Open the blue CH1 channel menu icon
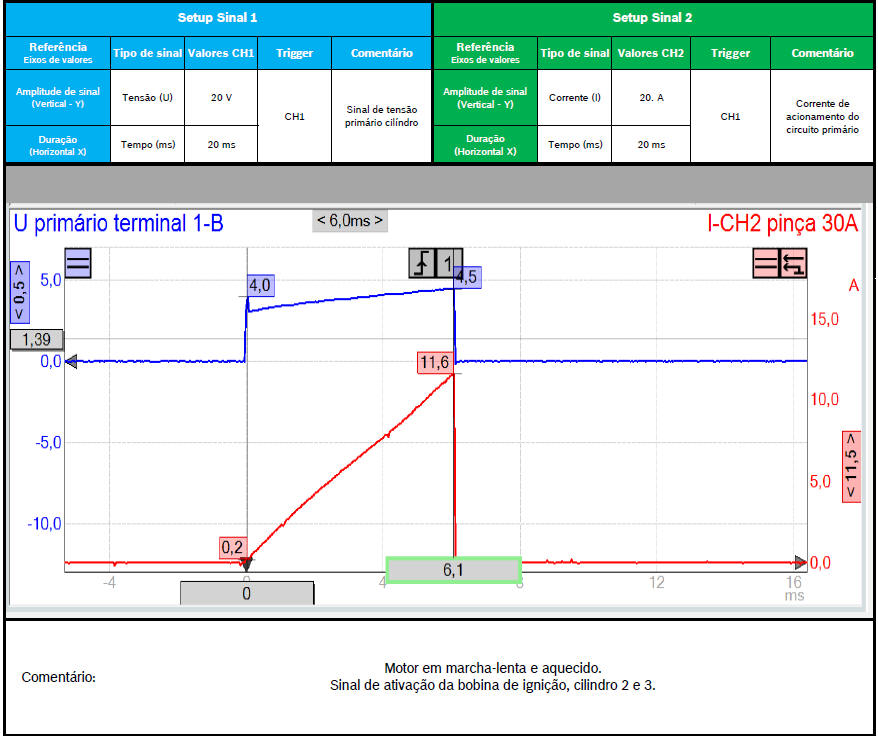 (78, 264)
